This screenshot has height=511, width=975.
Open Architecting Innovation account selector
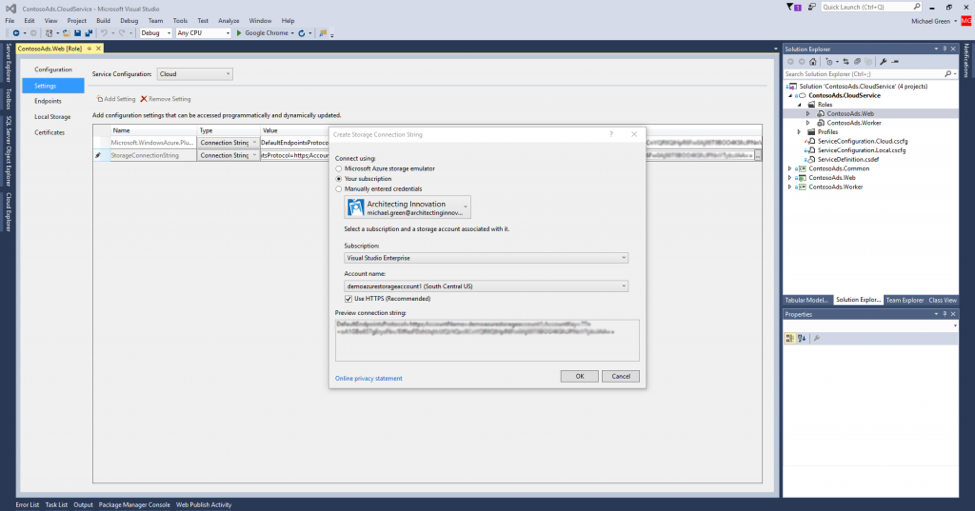[407, 208]
